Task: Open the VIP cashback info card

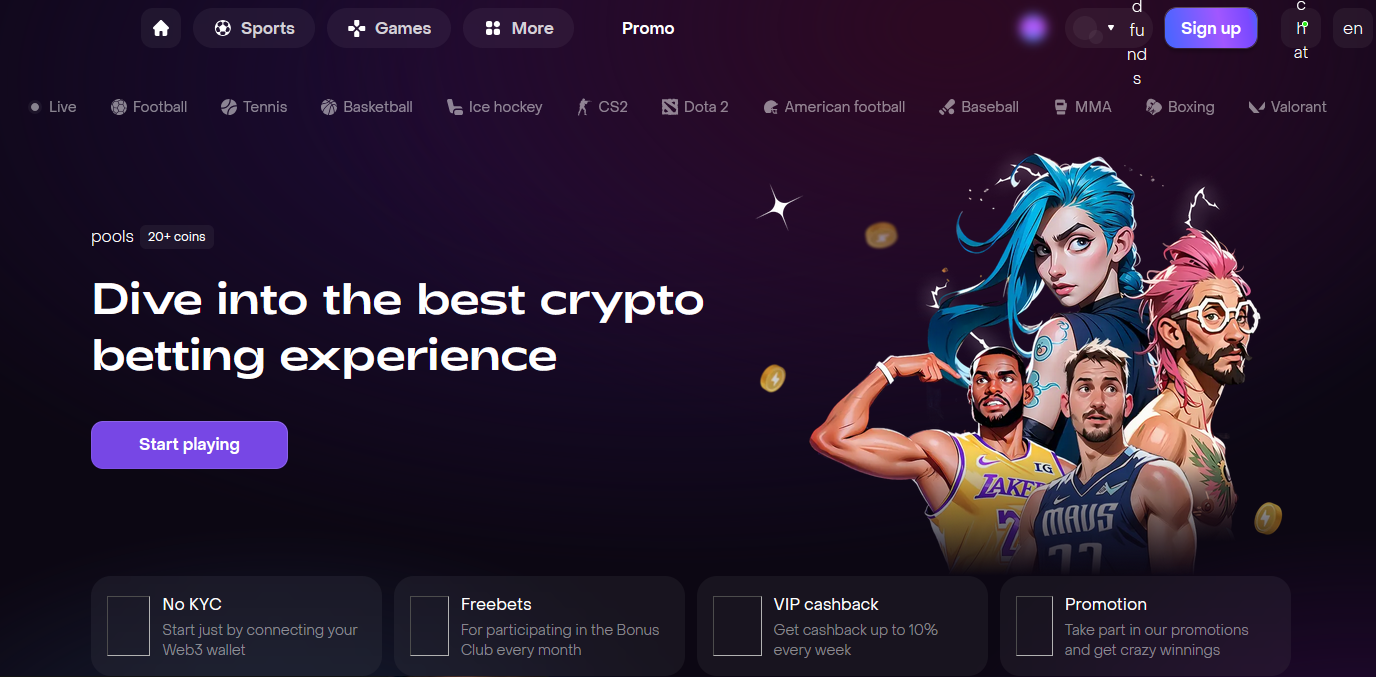Action: (842, 626)
